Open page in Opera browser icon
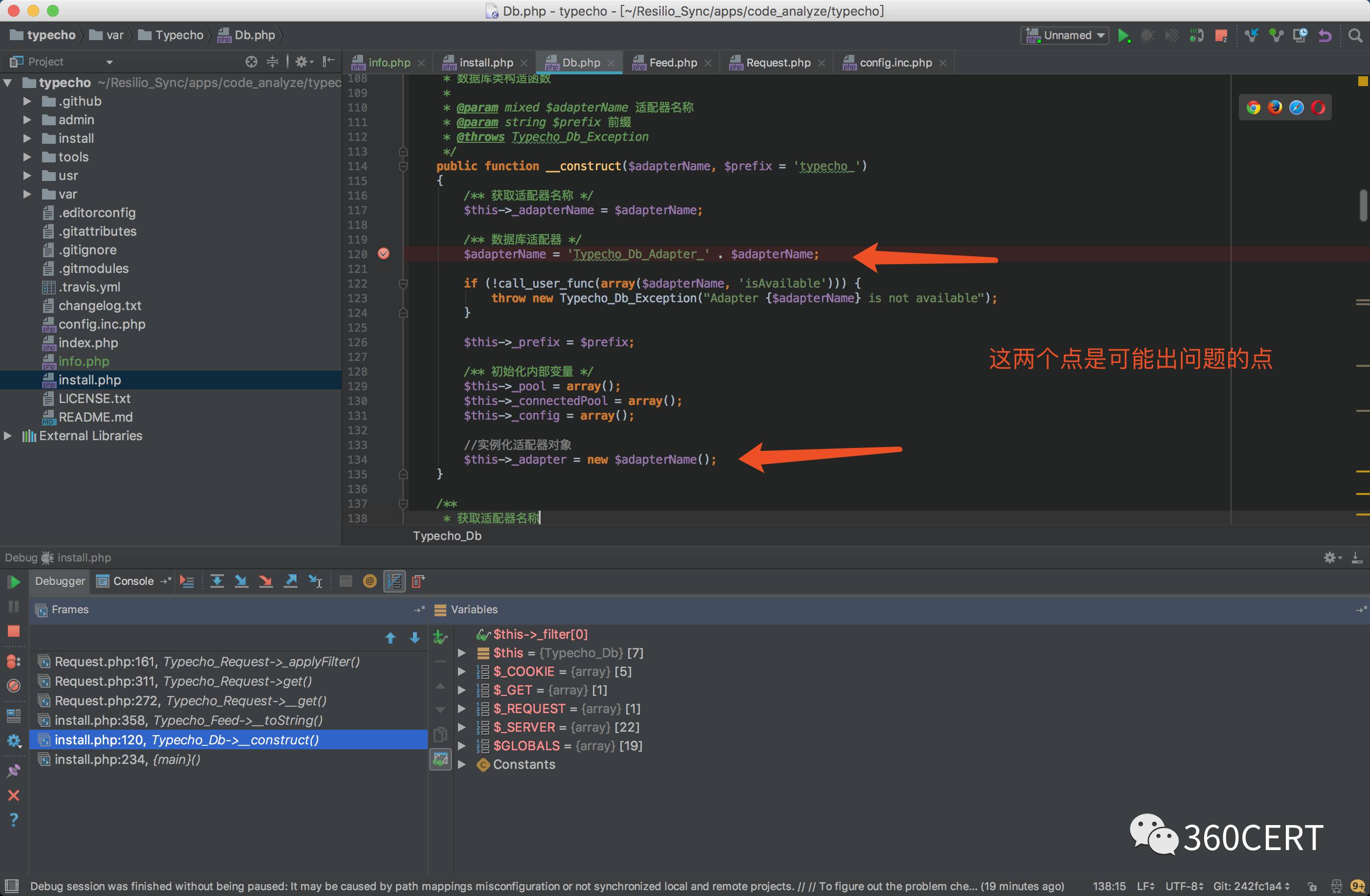Viewport: 1370px width, 896px height. 1318,108
